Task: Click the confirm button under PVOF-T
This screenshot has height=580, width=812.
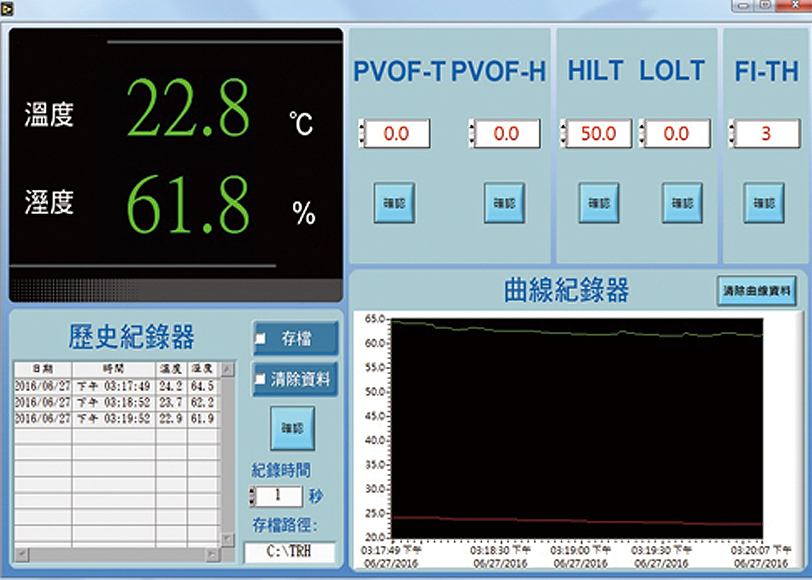Action: click(395, 203)
